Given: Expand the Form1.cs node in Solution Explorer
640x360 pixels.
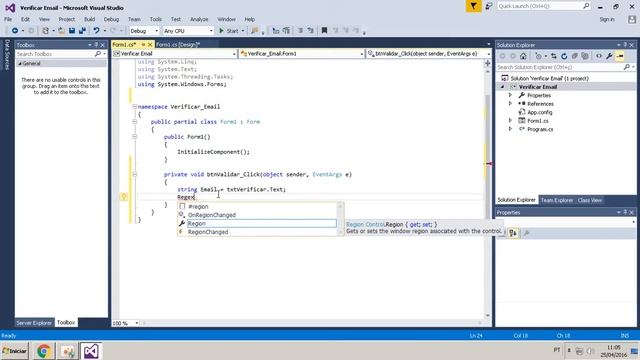Looking at the screenshot, I should click(510, 121).
